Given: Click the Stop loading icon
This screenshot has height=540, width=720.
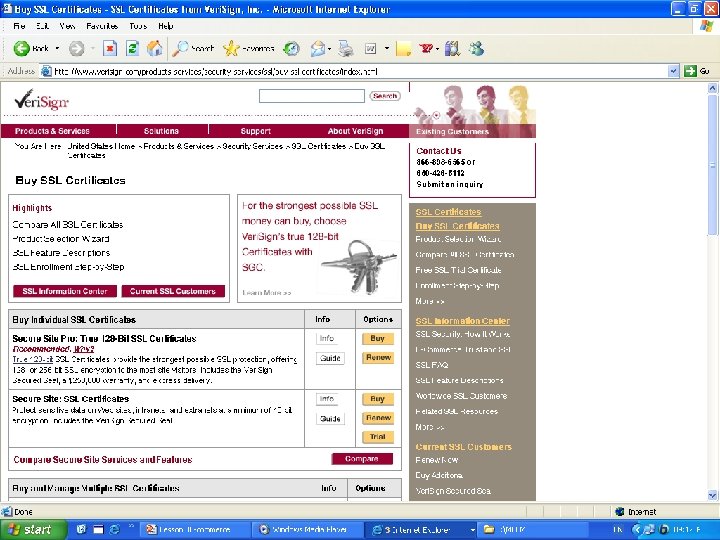Looking at the screenshot, I should (x=110, y=48).
